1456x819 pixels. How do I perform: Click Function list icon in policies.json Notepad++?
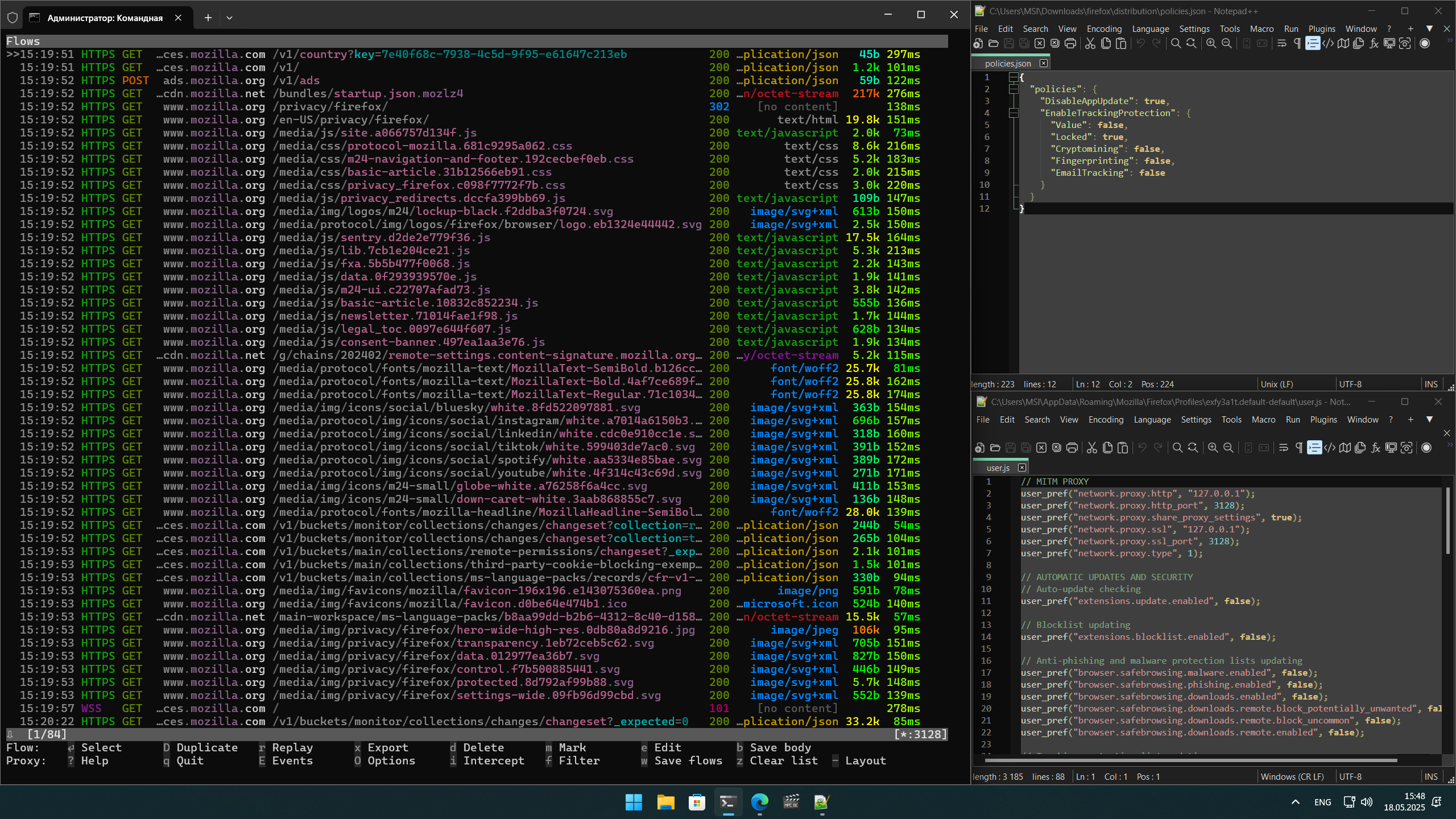(x=1374, y=44)
